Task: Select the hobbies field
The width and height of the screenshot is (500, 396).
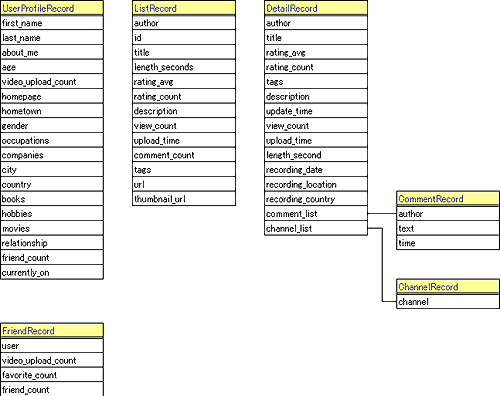Action: pos(52,213)
